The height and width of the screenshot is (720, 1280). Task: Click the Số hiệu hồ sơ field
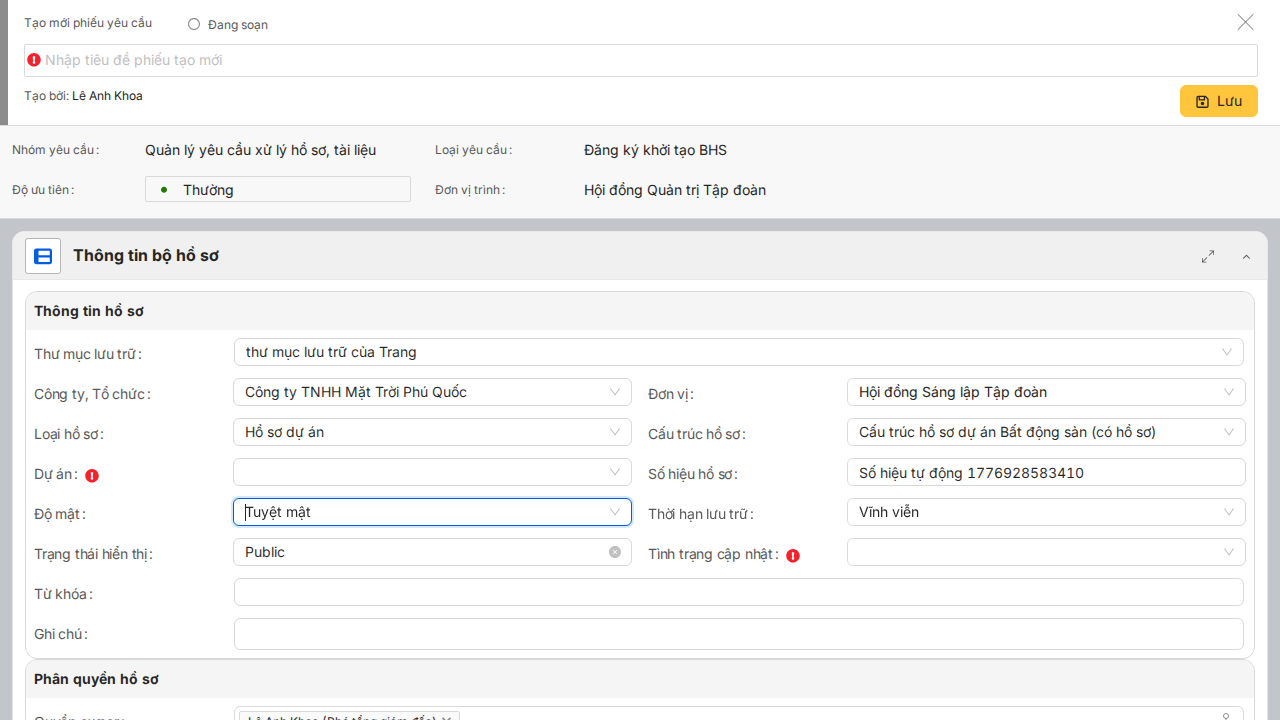coord(1045,472)
